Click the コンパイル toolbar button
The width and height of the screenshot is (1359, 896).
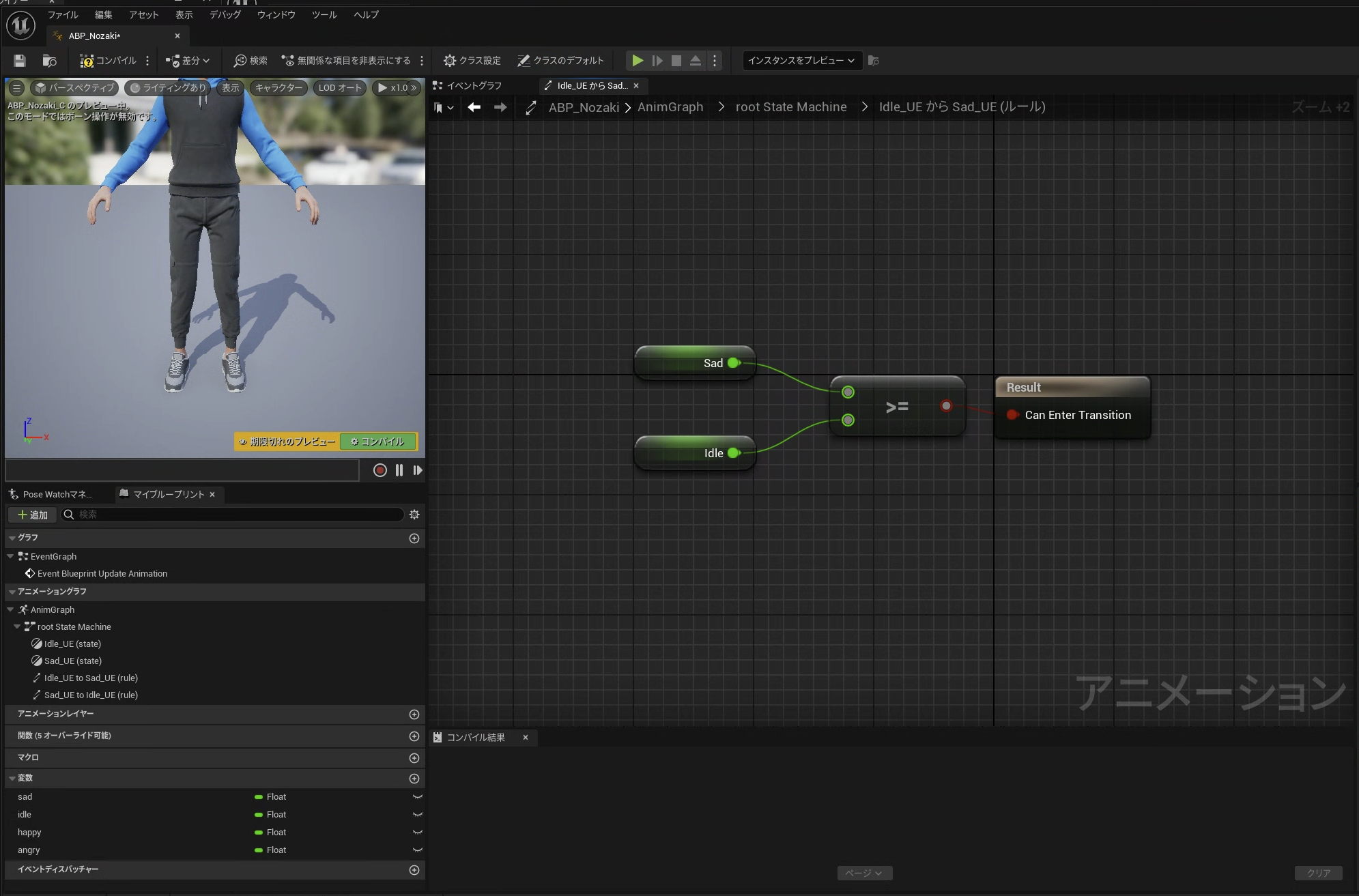click(x=108, y=61)
